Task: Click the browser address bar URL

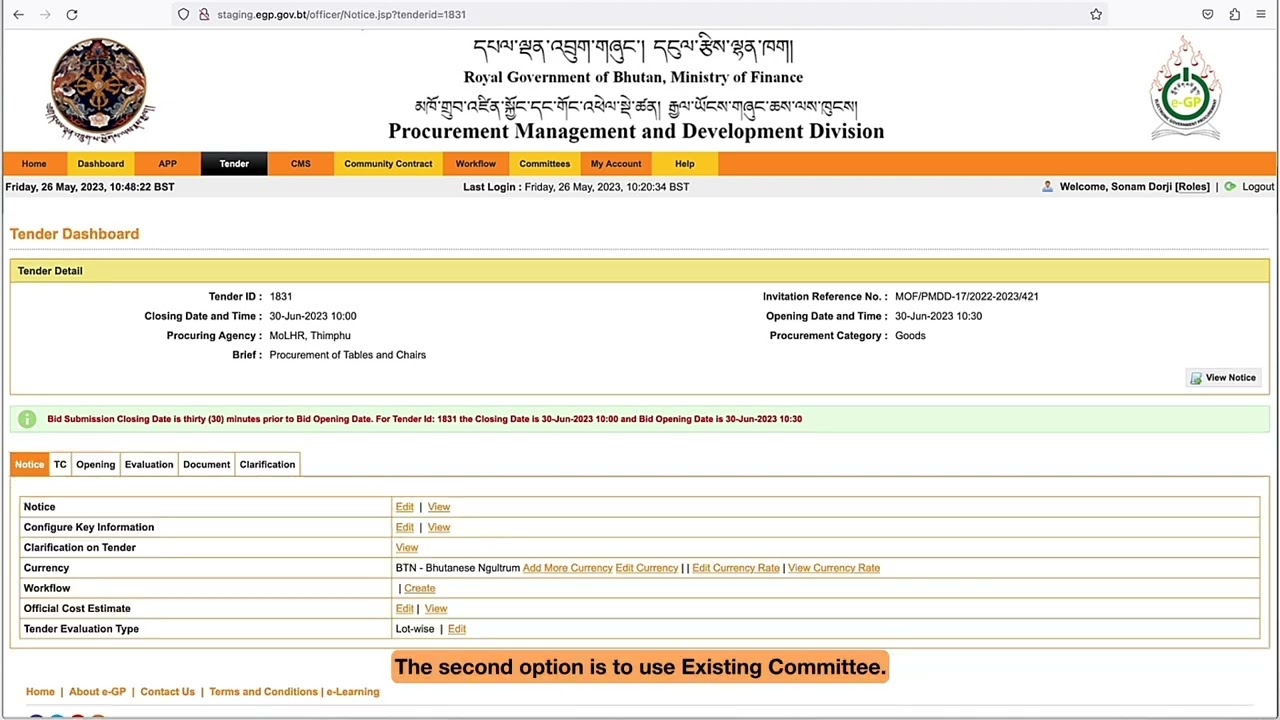Action: 341,15
